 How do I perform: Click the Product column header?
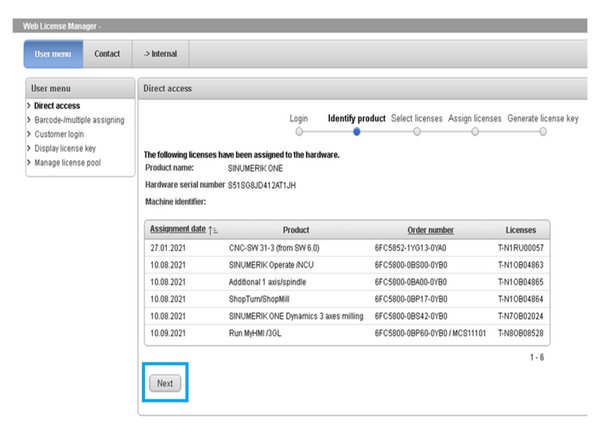click(x=296, y=230)
